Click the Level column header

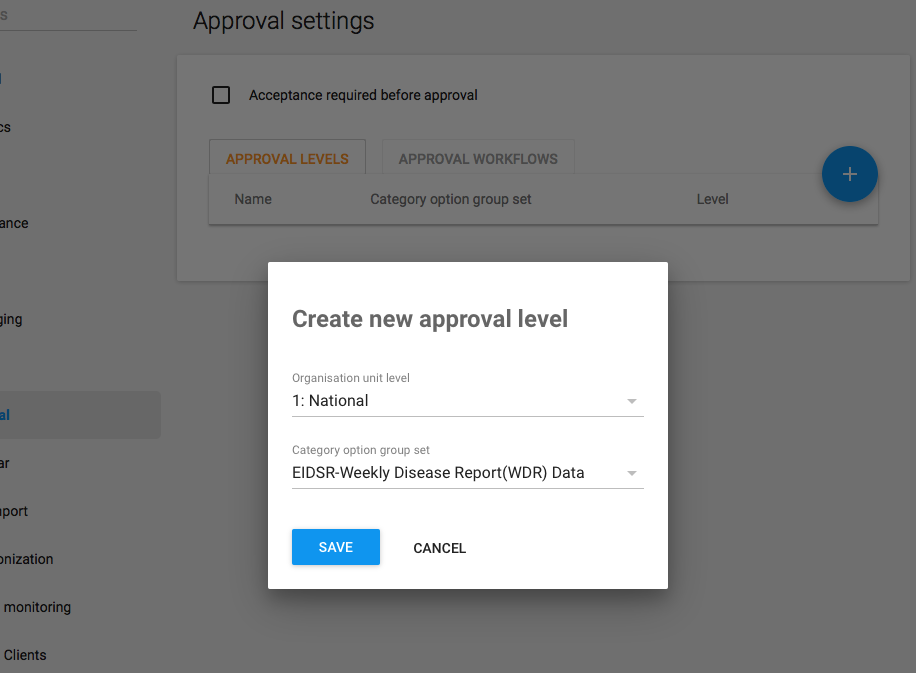[712, 199]
